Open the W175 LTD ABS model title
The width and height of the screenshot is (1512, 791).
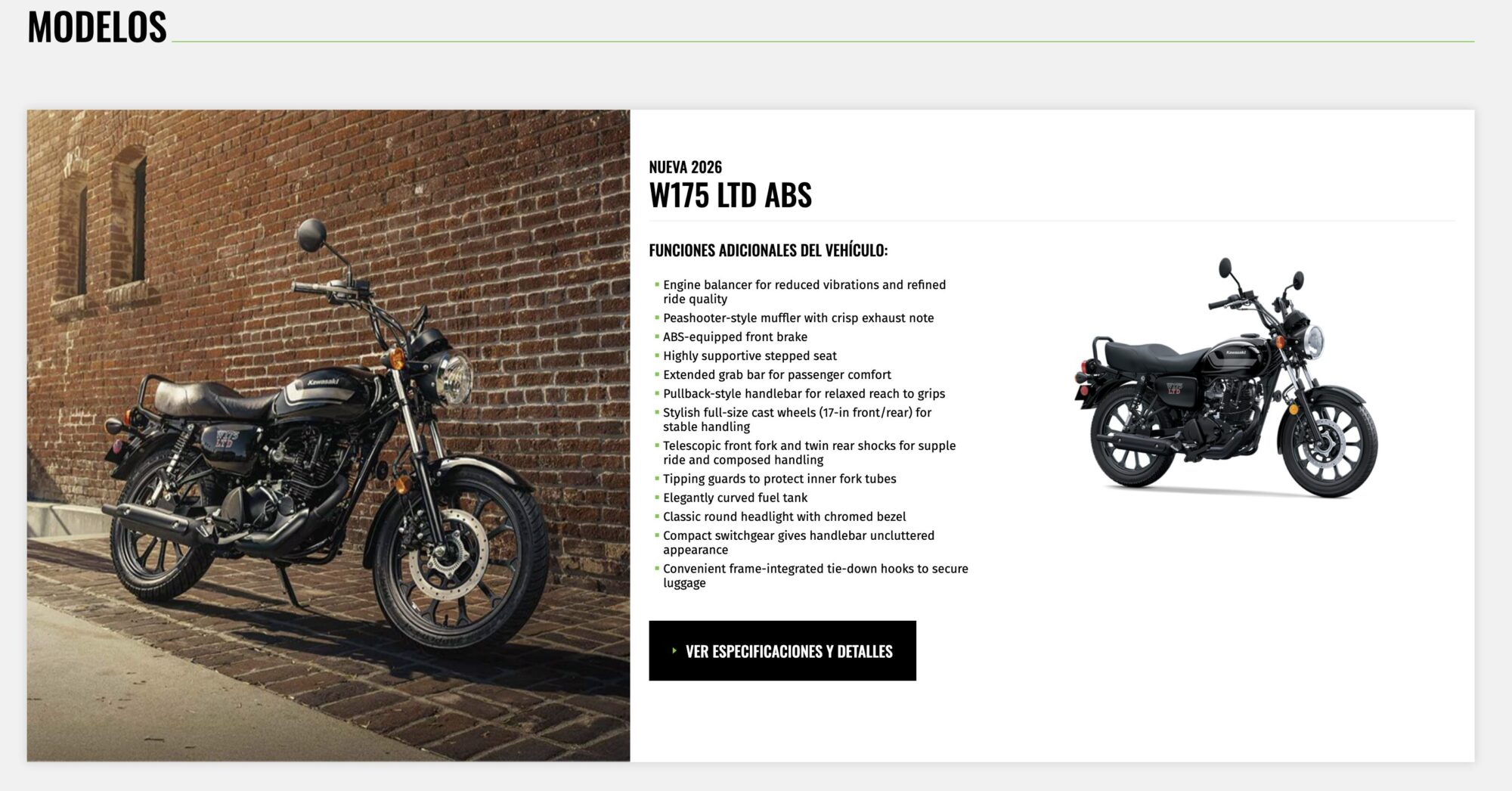pyautogui.click(x=730, y=195)
